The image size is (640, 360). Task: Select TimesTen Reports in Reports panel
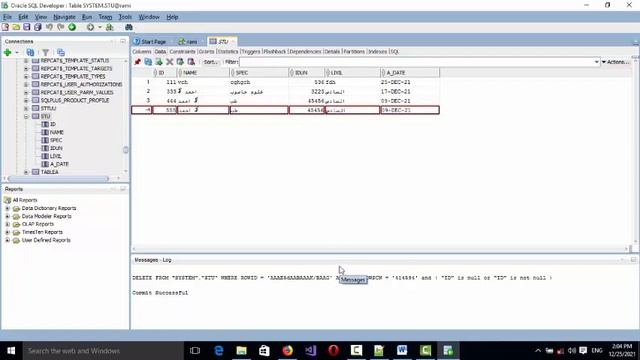coord(42,232)
